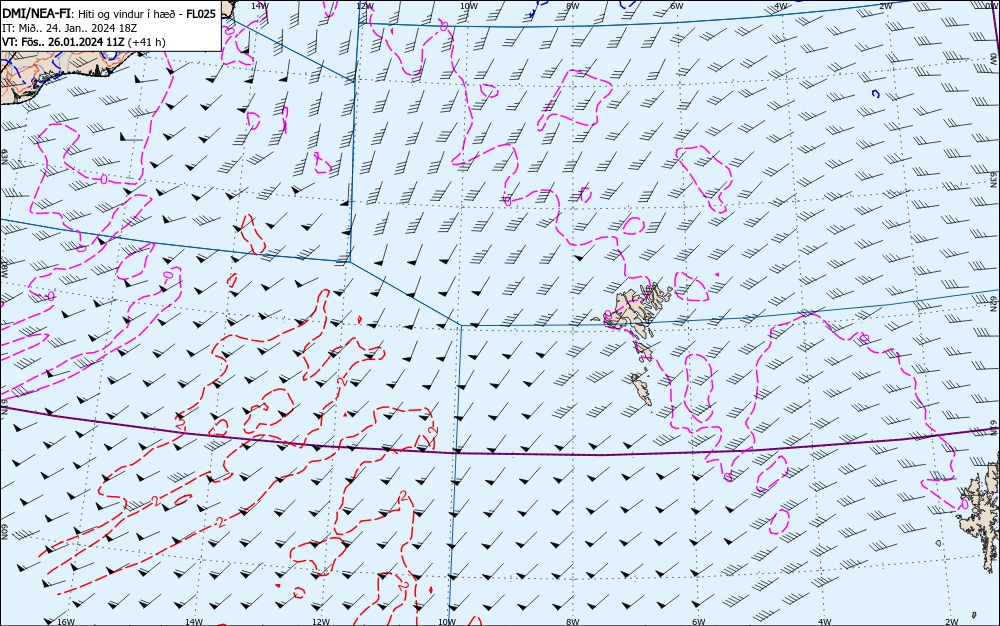Click the 4W longitude label on the top edge

pyautogui.click(x=781, y=5)
